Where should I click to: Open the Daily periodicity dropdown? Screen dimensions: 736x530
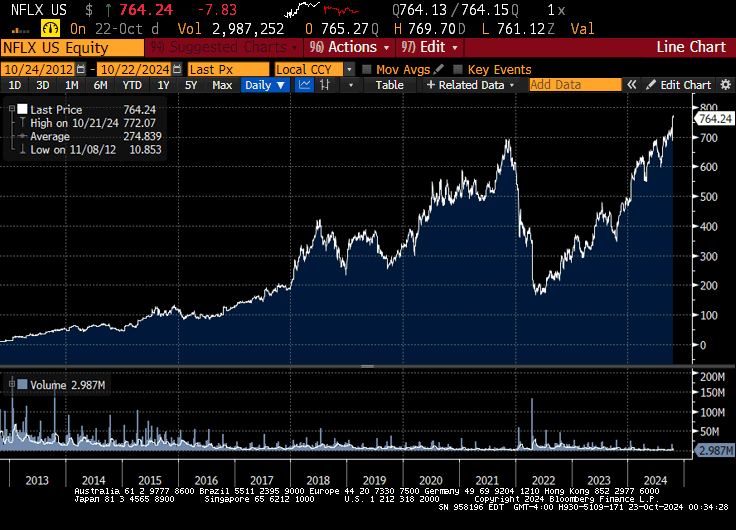point(265,85)
